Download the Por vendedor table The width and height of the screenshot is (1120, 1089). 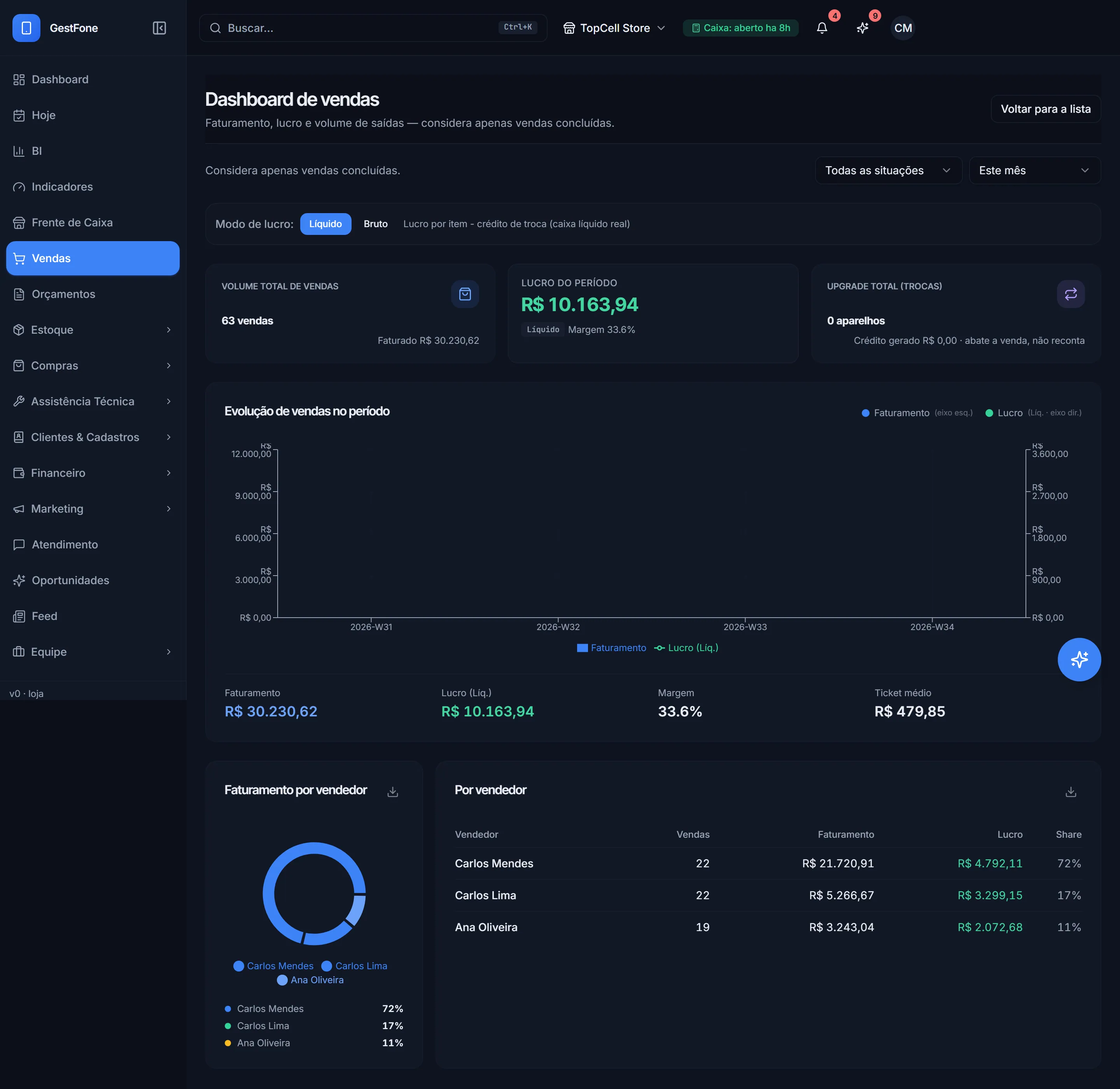(1071, 791)
